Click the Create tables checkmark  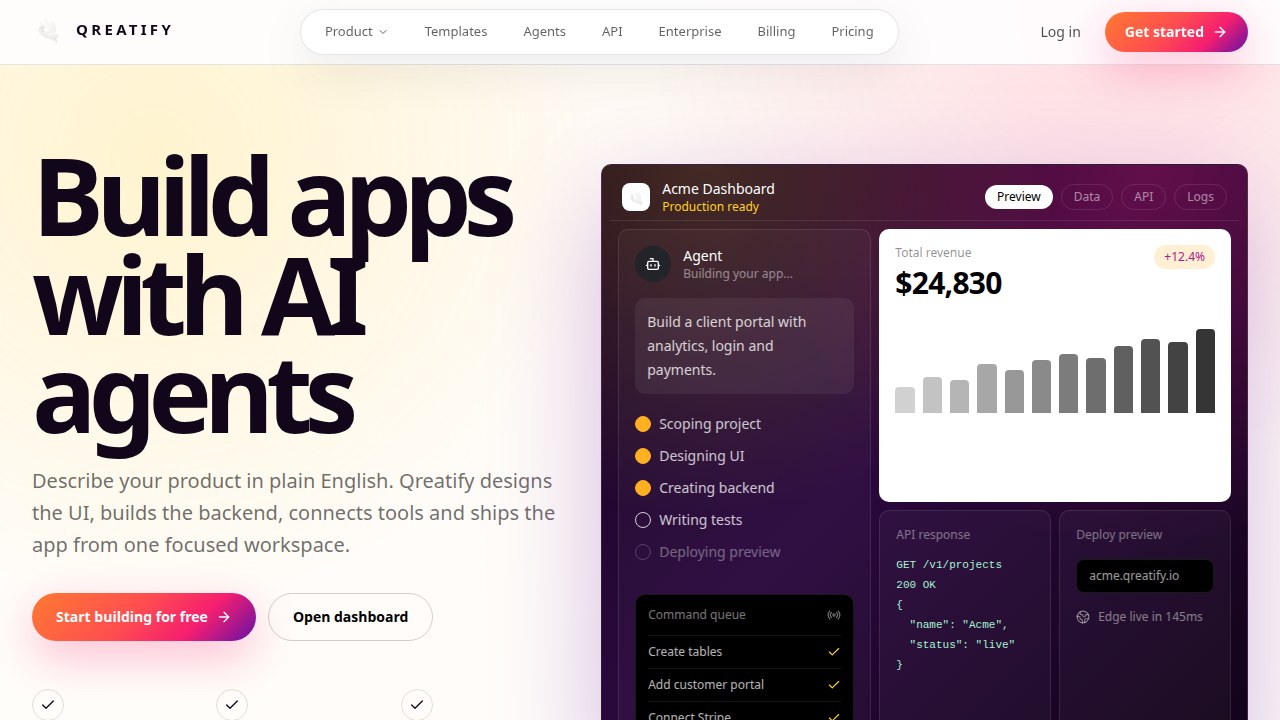click(834, 652)
